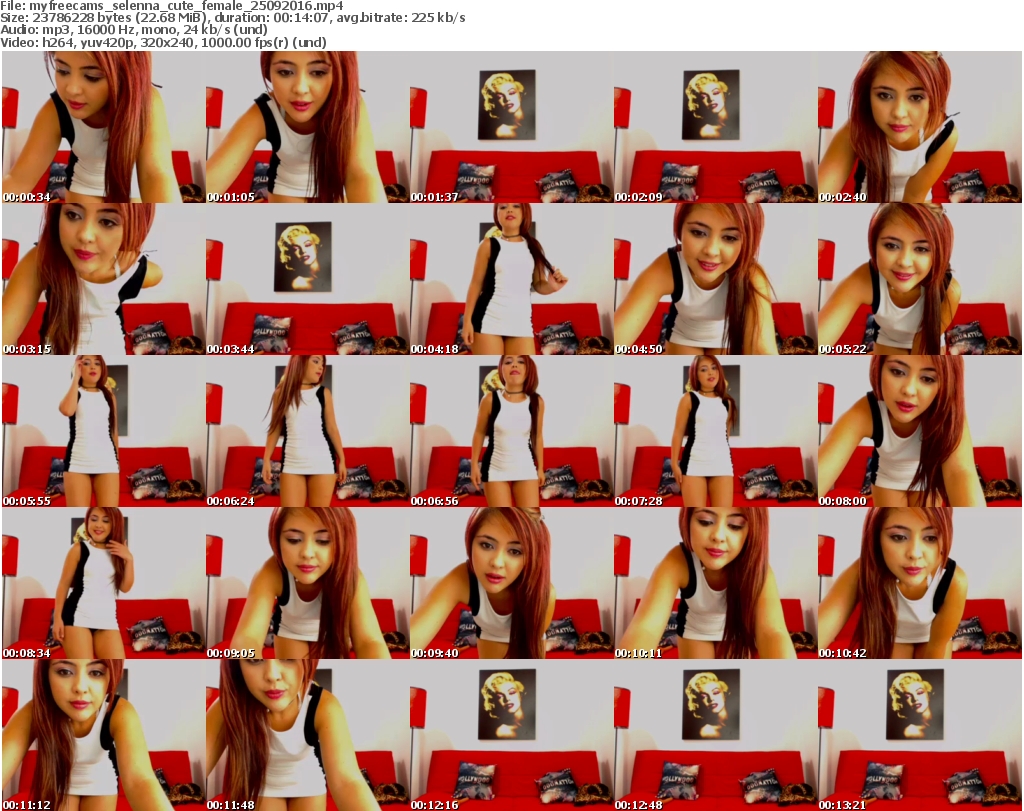The height and width of the screenshot is (811, 1024).
Task: Click the frame at 00:08:34
Action: coord(103,584)
